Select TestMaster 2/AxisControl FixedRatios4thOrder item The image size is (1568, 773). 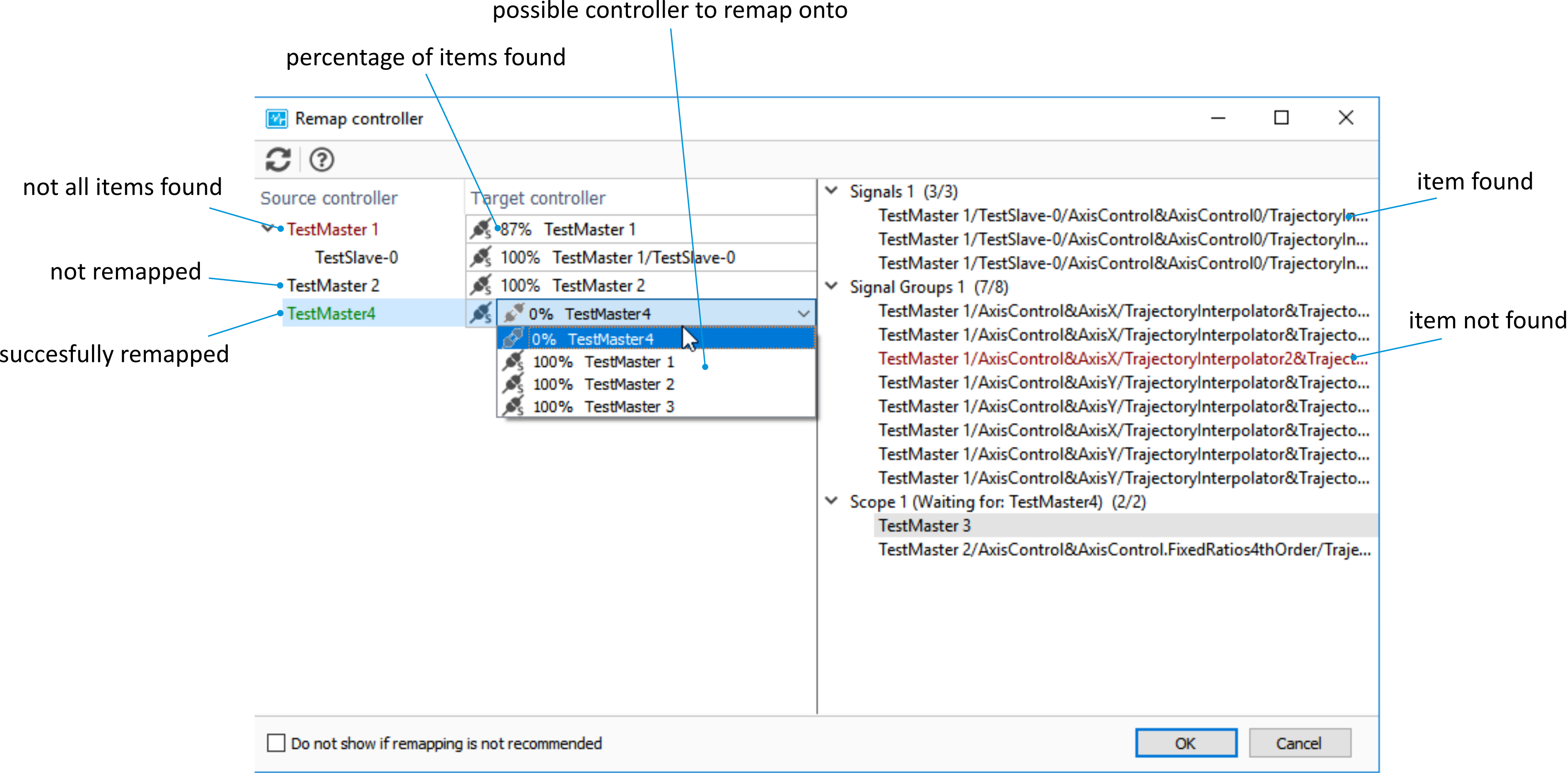coord(1124,550)
